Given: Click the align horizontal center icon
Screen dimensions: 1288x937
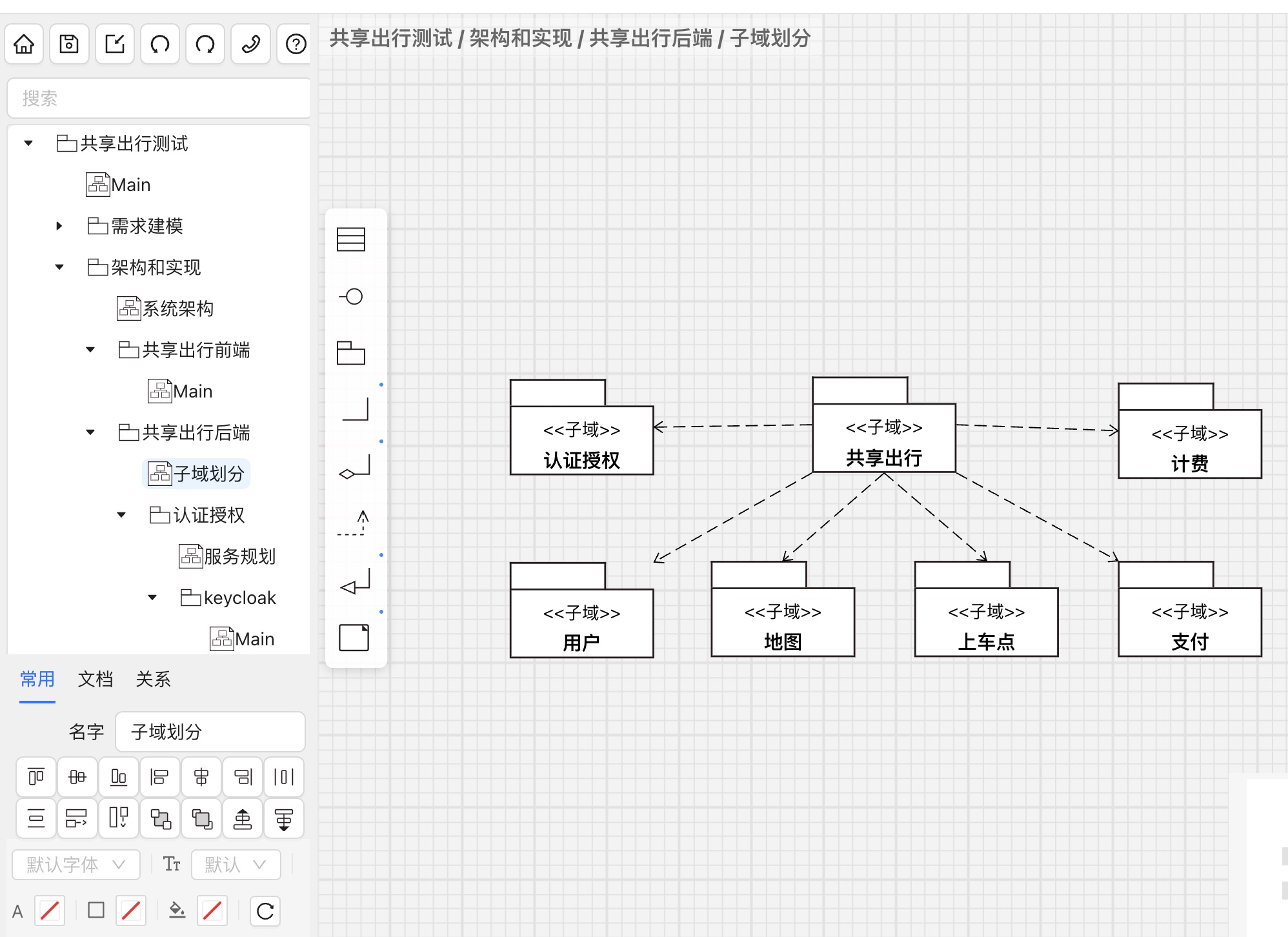Looking at the screenshot, I should (201, 777).
